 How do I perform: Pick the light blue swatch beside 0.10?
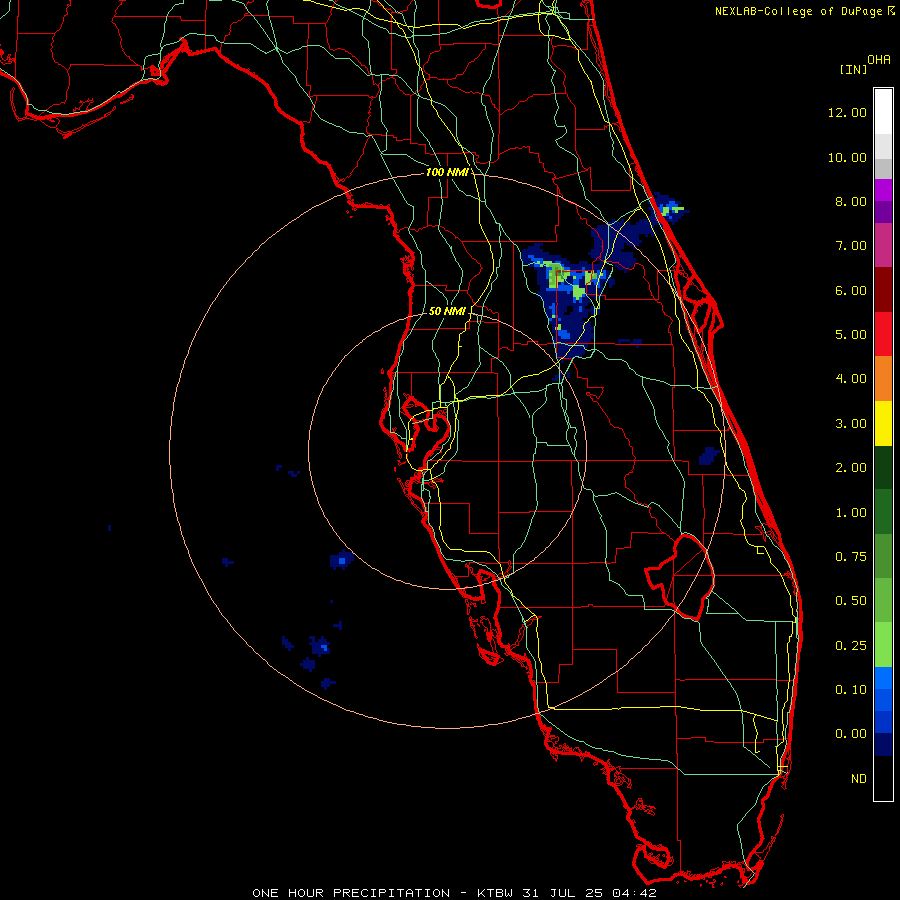883,678
